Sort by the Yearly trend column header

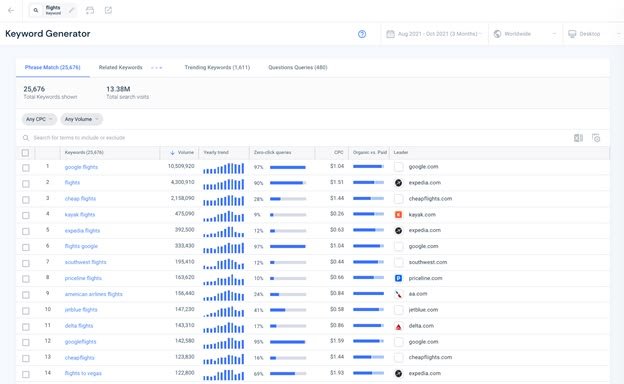pos(216,152)
